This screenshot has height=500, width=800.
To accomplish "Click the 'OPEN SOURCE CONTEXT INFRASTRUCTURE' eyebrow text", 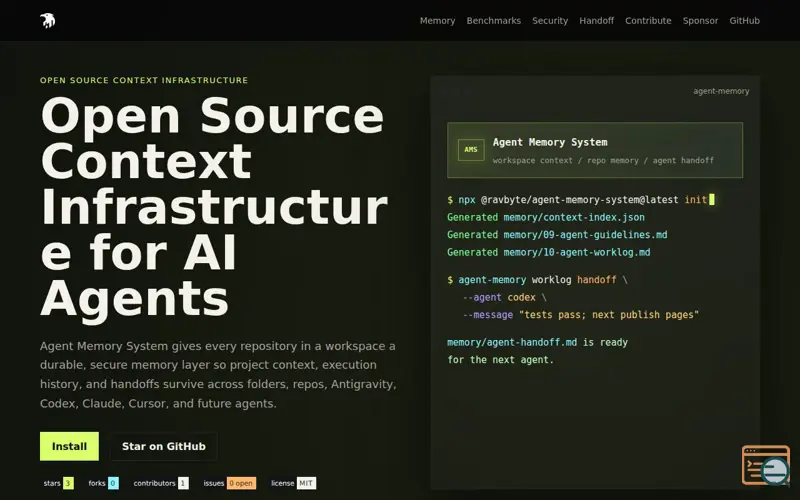I will pos(144,80).
